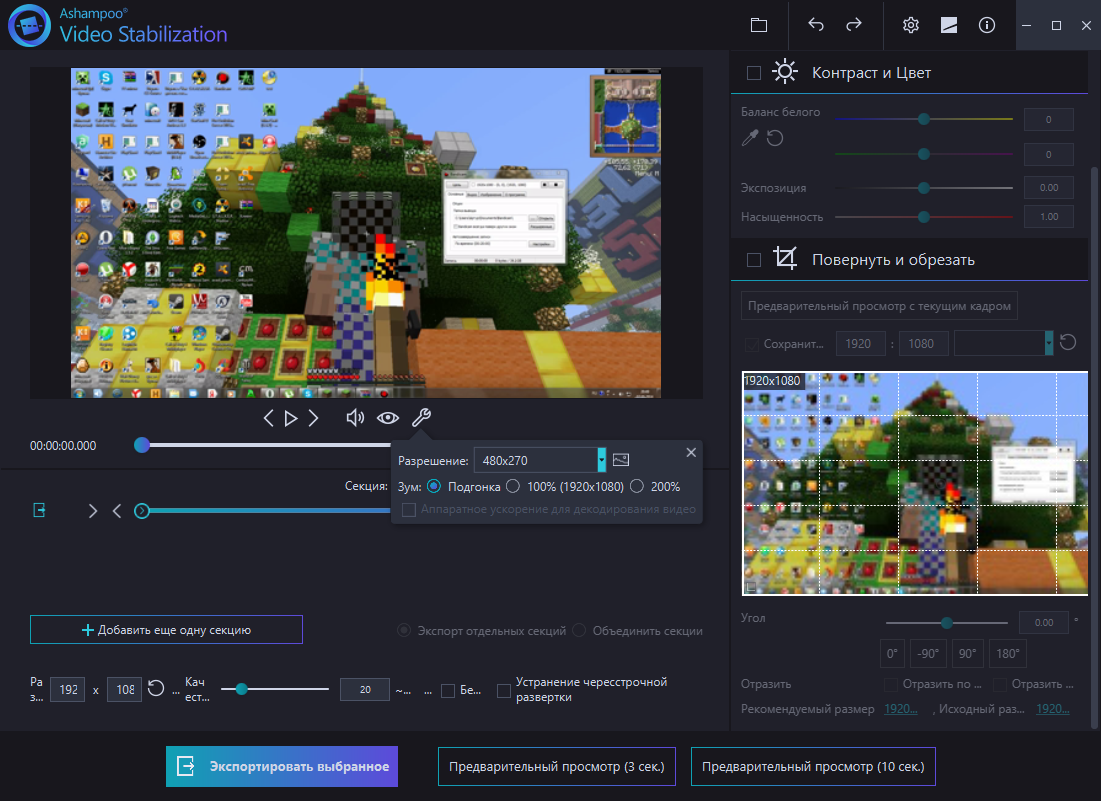Switch the skin or theme icon

(x=949, y=25)
